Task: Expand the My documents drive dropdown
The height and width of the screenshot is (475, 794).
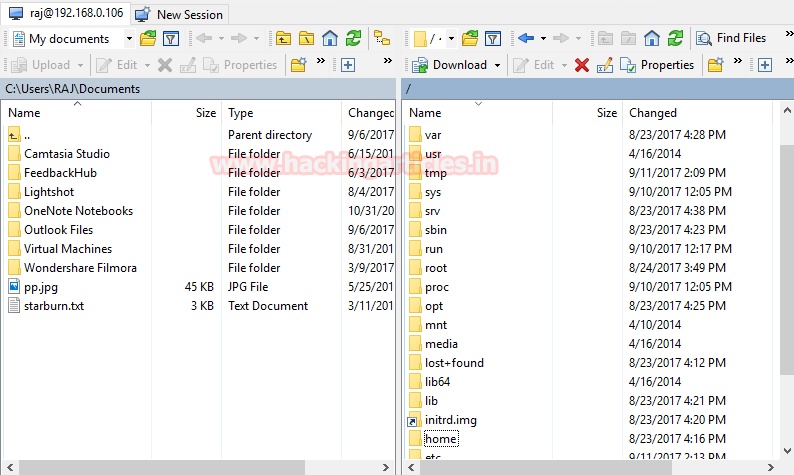Action: pos(129,38)
